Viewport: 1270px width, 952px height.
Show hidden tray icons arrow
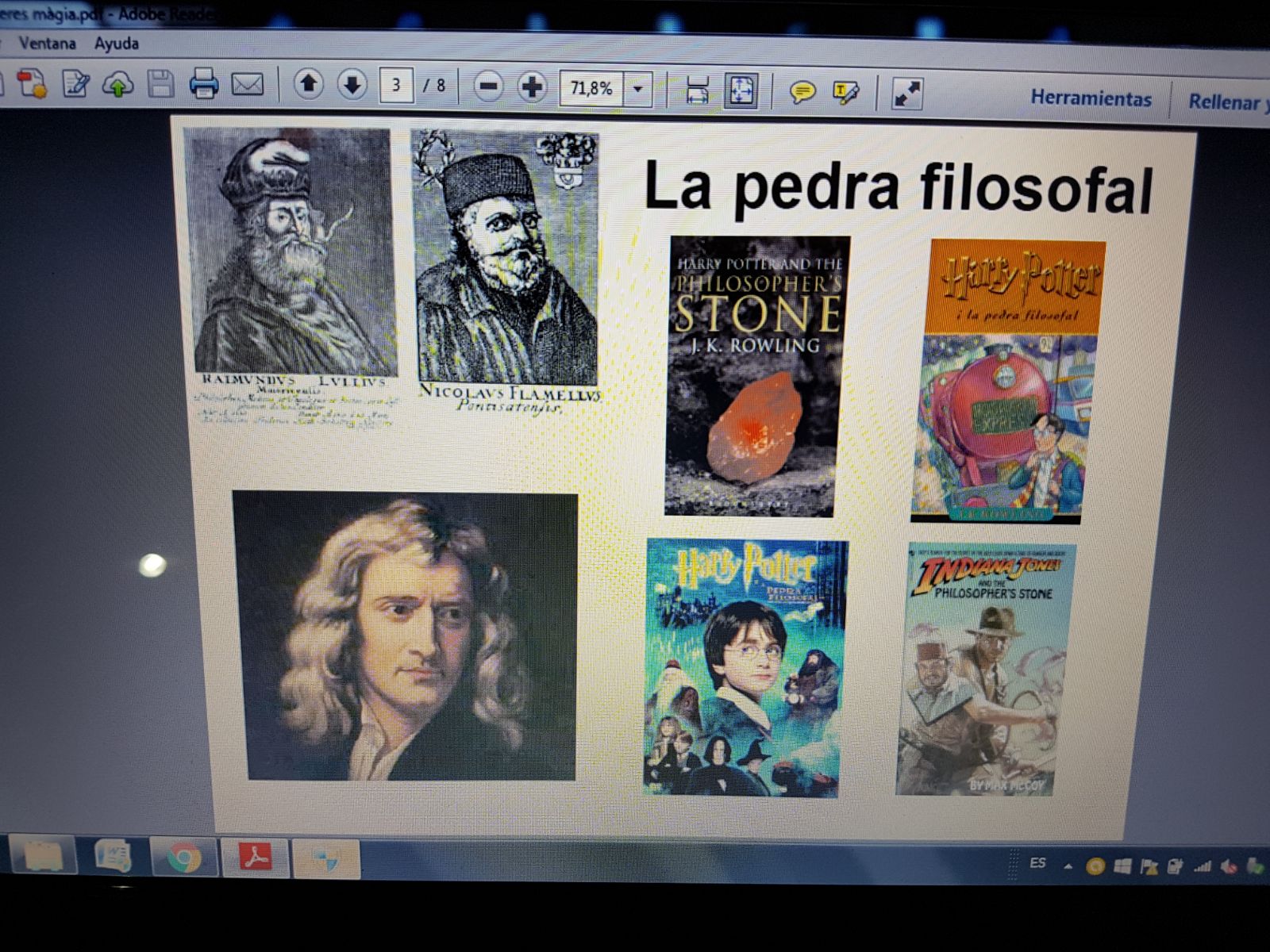[1068, 866]
